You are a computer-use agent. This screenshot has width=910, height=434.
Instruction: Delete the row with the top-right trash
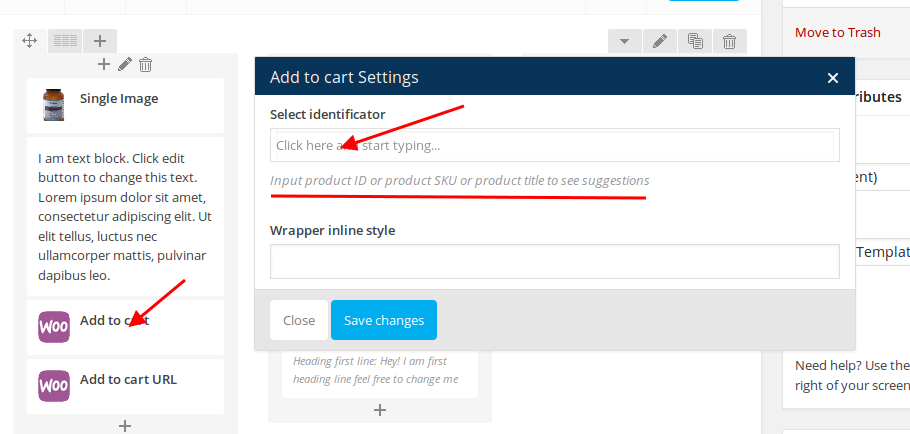(x=730, y=41)
